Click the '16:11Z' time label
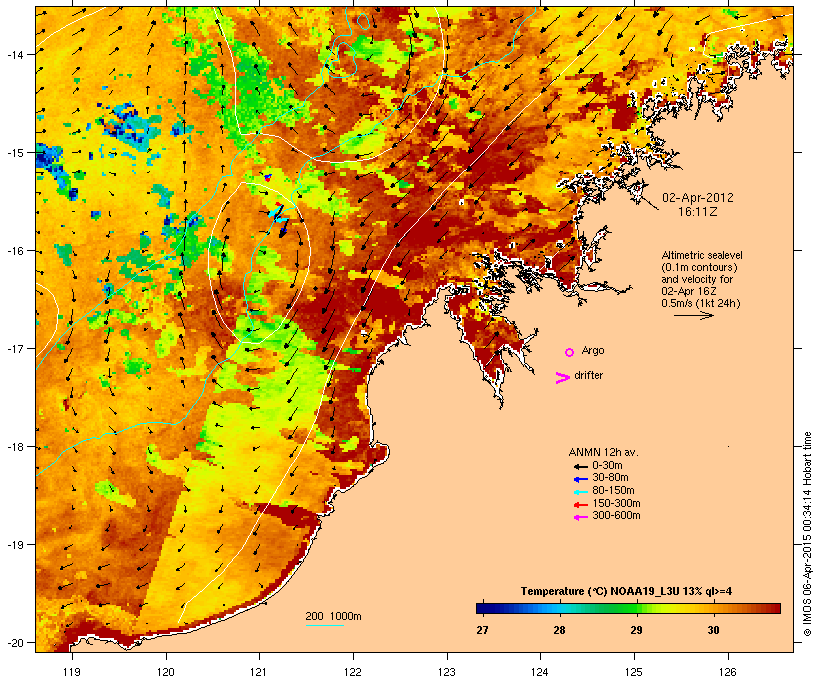 point(698,212)
